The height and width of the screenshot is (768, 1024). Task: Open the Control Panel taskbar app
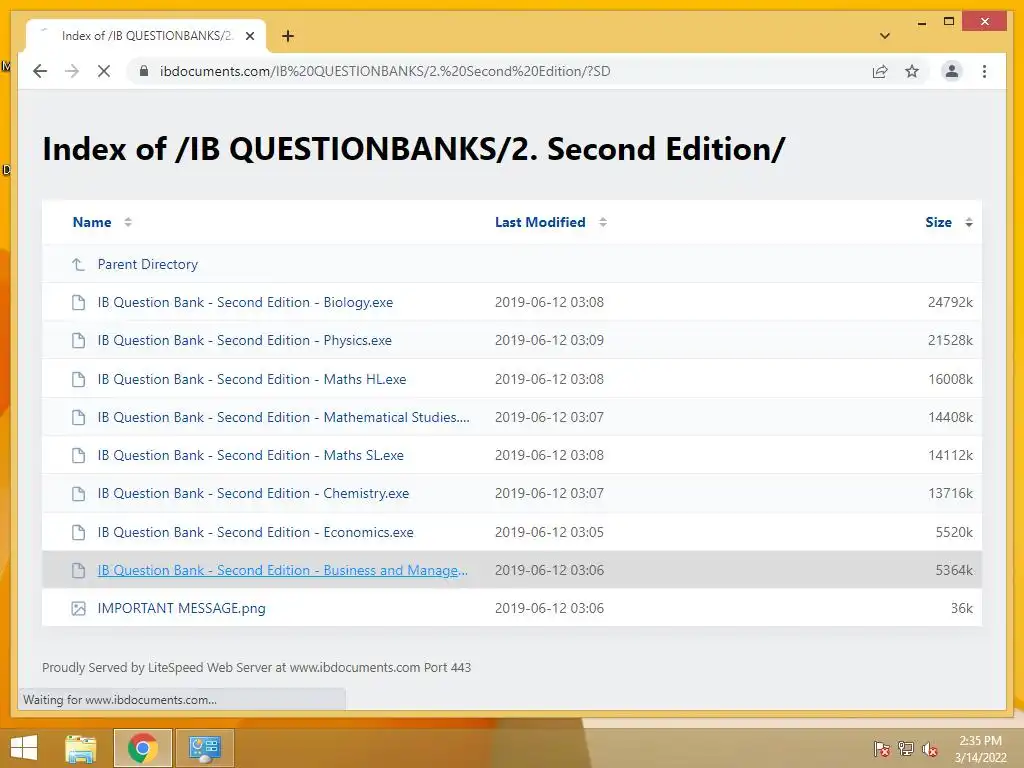click(205, 748)
